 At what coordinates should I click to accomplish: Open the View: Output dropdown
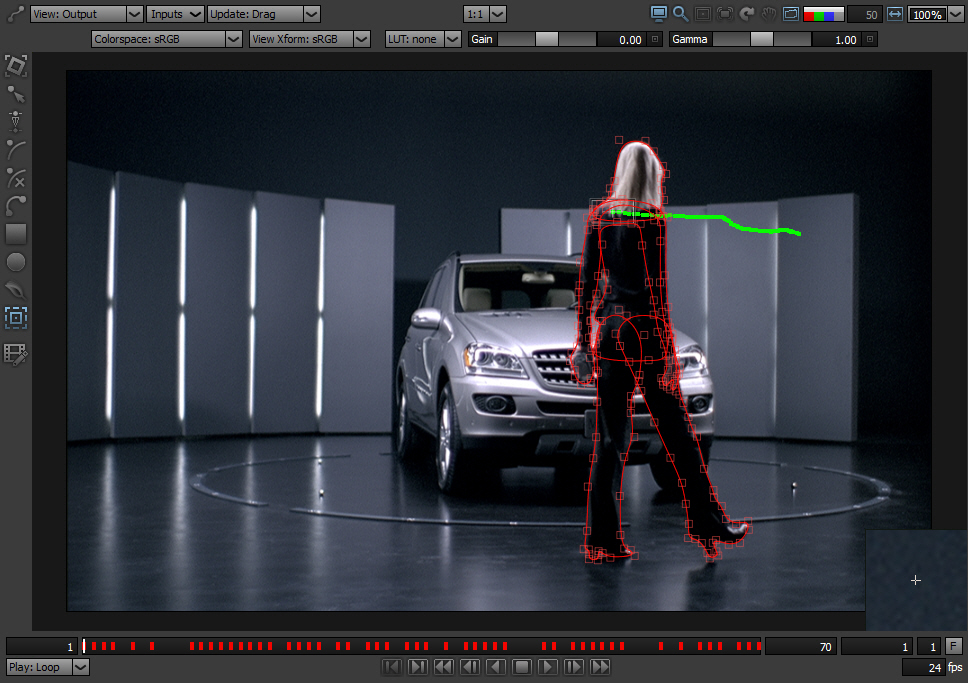87,14
